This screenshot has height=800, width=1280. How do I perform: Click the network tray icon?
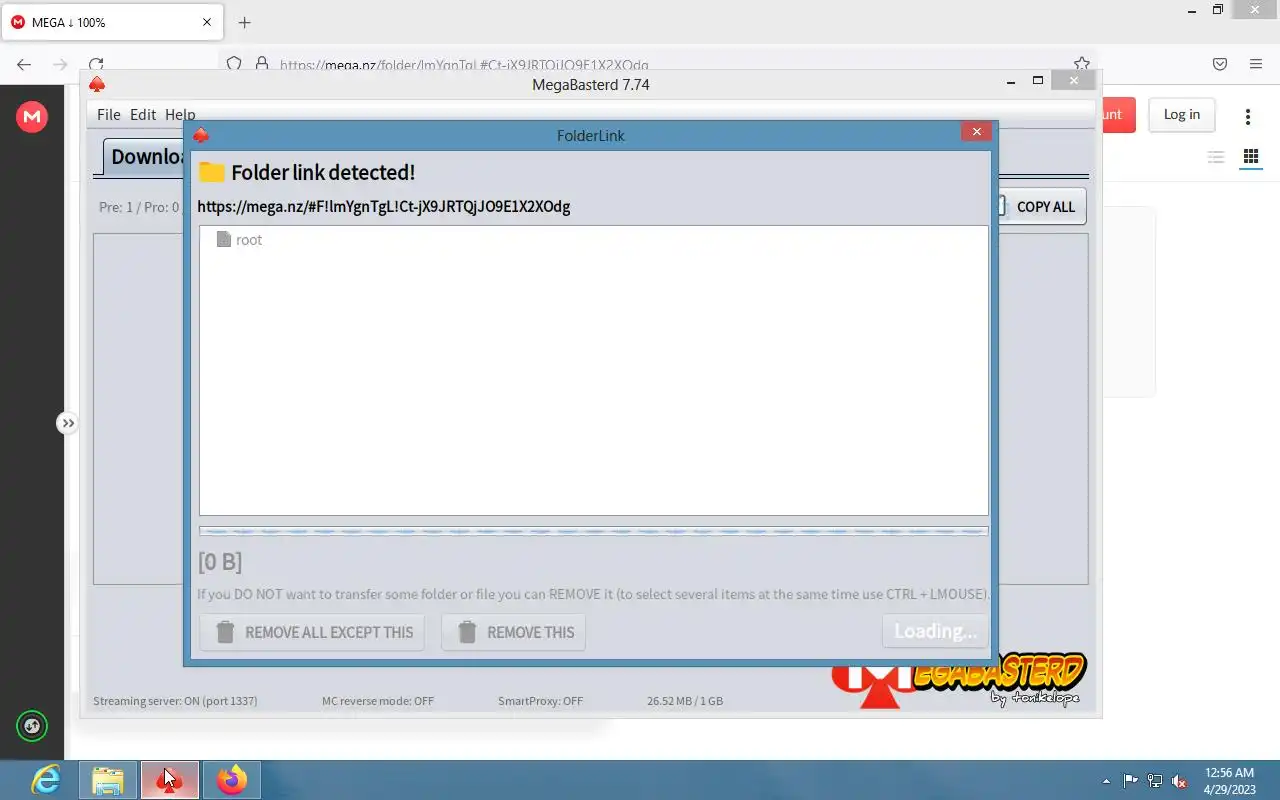tap(1155, 781)
